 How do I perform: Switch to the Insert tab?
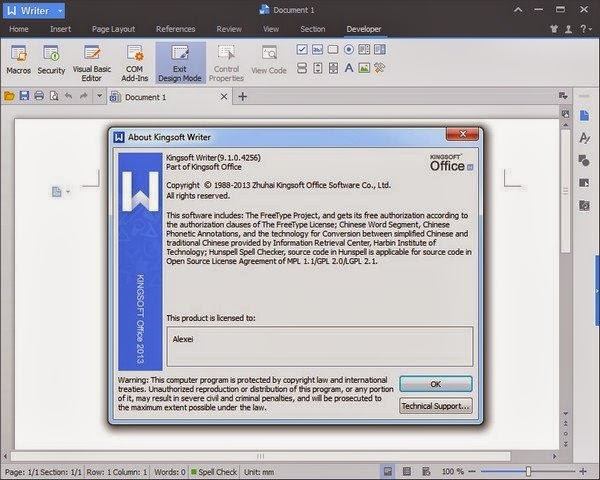tap(60, 29)
